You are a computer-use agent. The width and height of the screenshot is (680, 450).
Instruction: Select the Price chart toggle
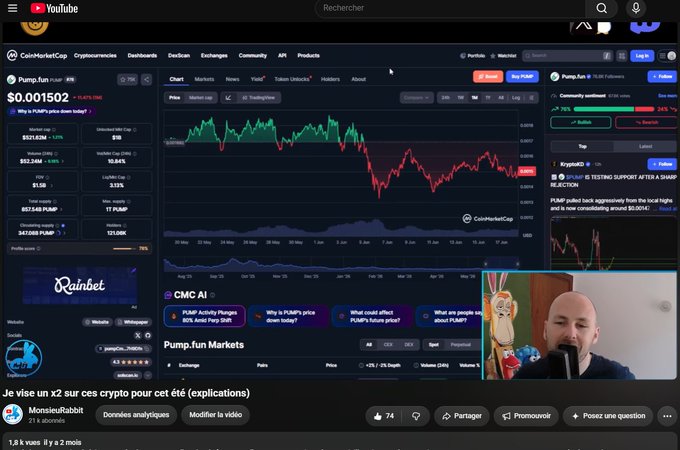coord(174,98)
